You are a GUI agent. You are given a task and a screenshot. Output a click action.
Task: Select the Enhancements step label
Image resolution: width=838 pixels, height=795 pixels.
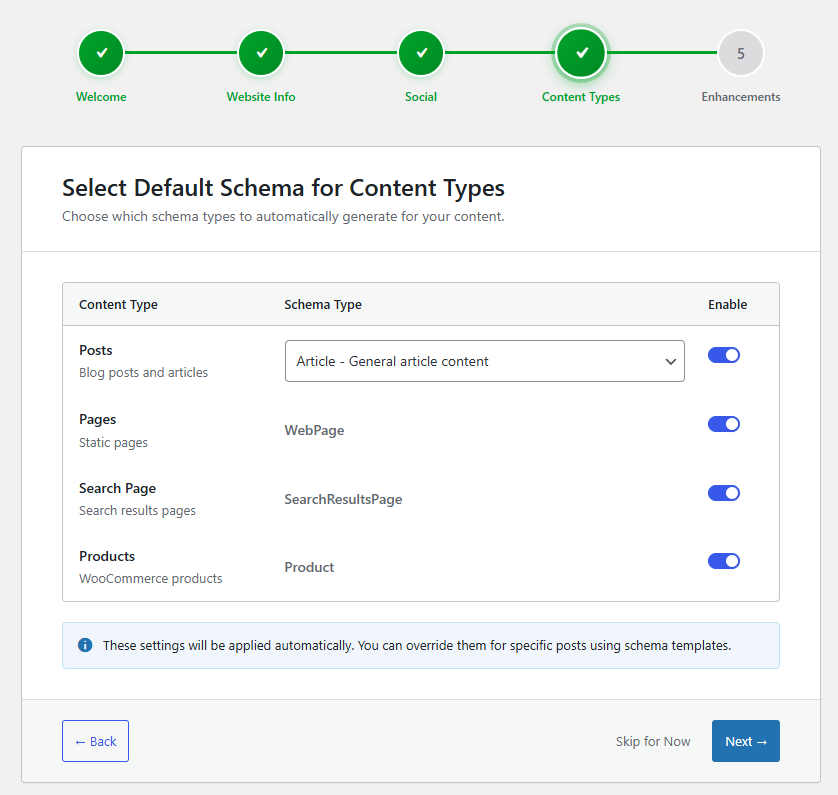tap(740, 97)
